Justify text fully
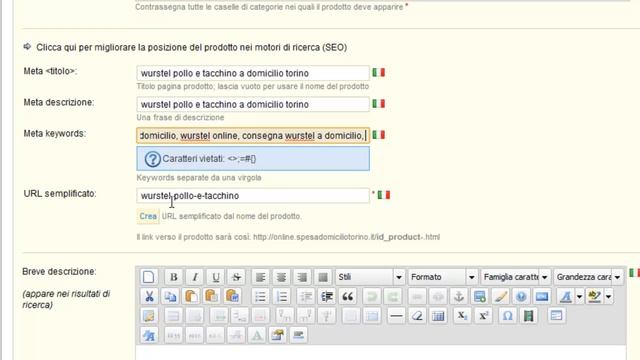Screen dimensions: 640x360 click(323, 277)
